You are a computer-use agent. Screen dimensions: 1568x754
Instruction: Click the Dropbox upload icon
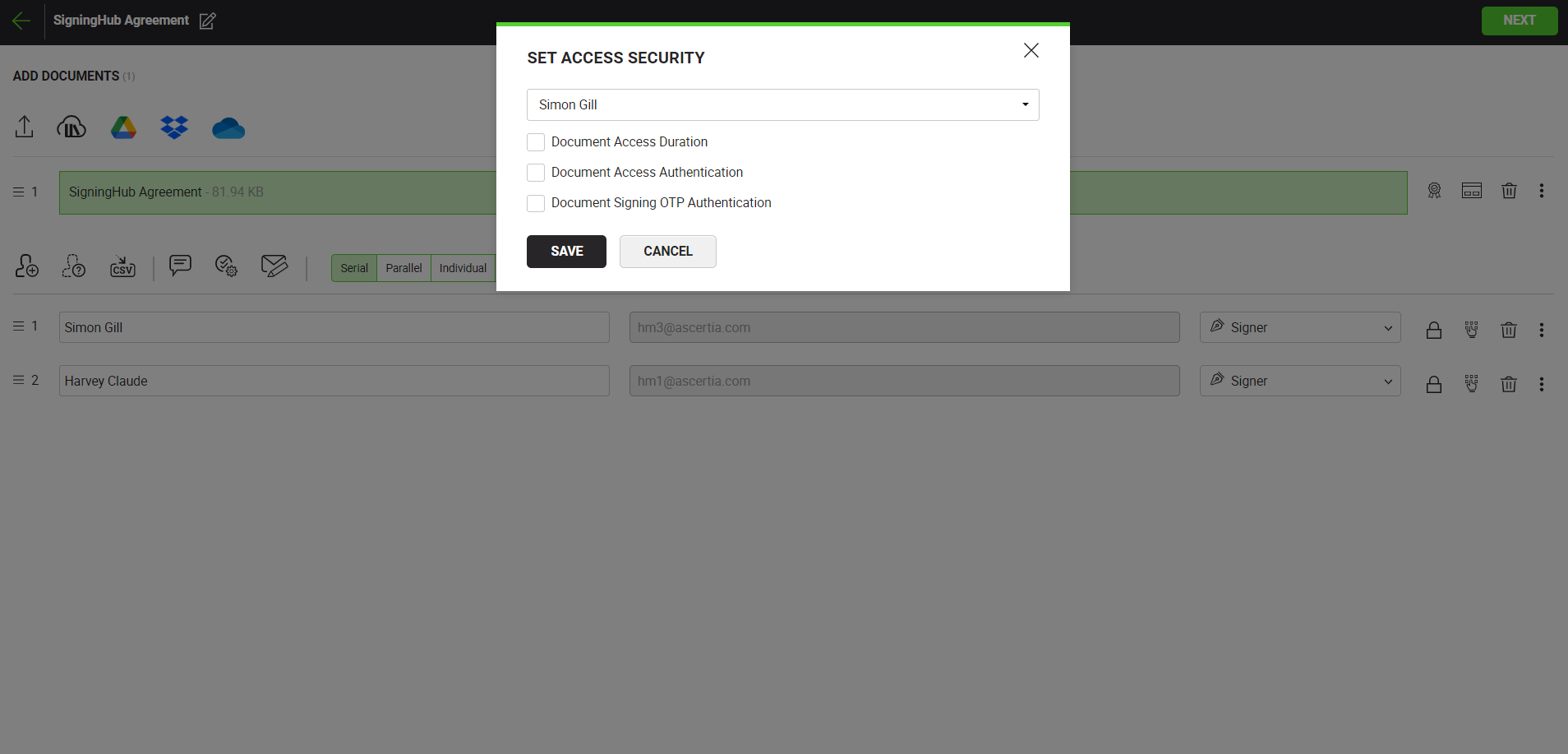pos(174,127)
